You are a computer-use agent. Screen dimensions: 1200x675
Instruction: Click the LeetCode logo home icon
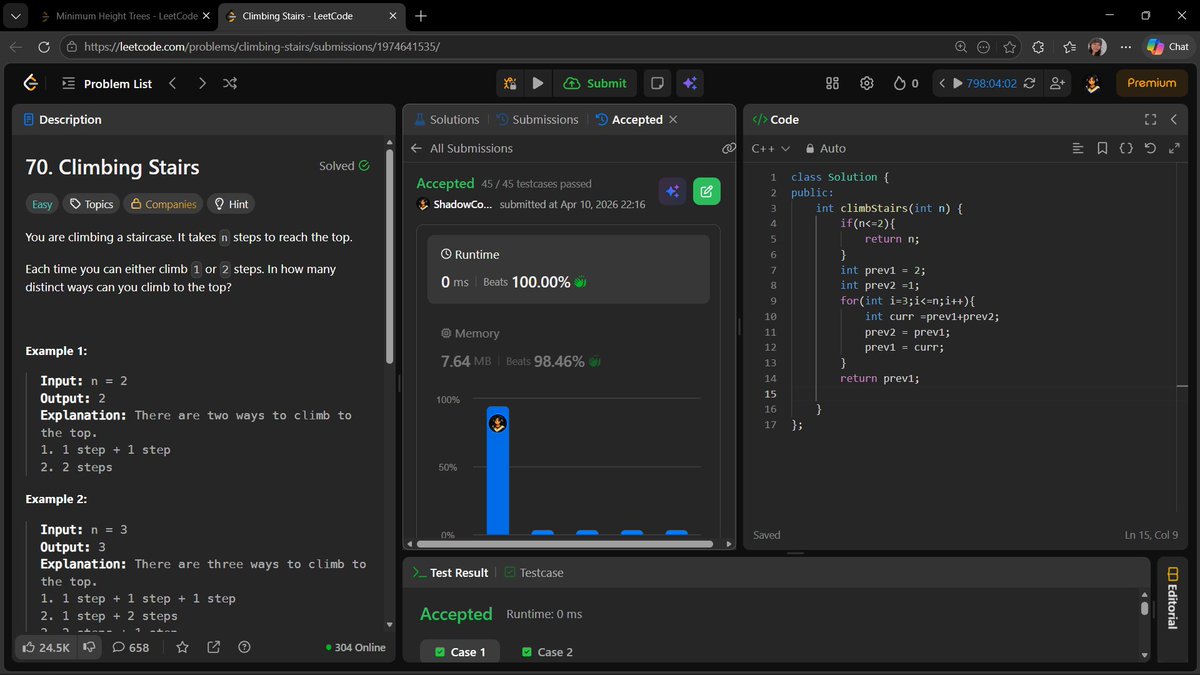[31, 83]
